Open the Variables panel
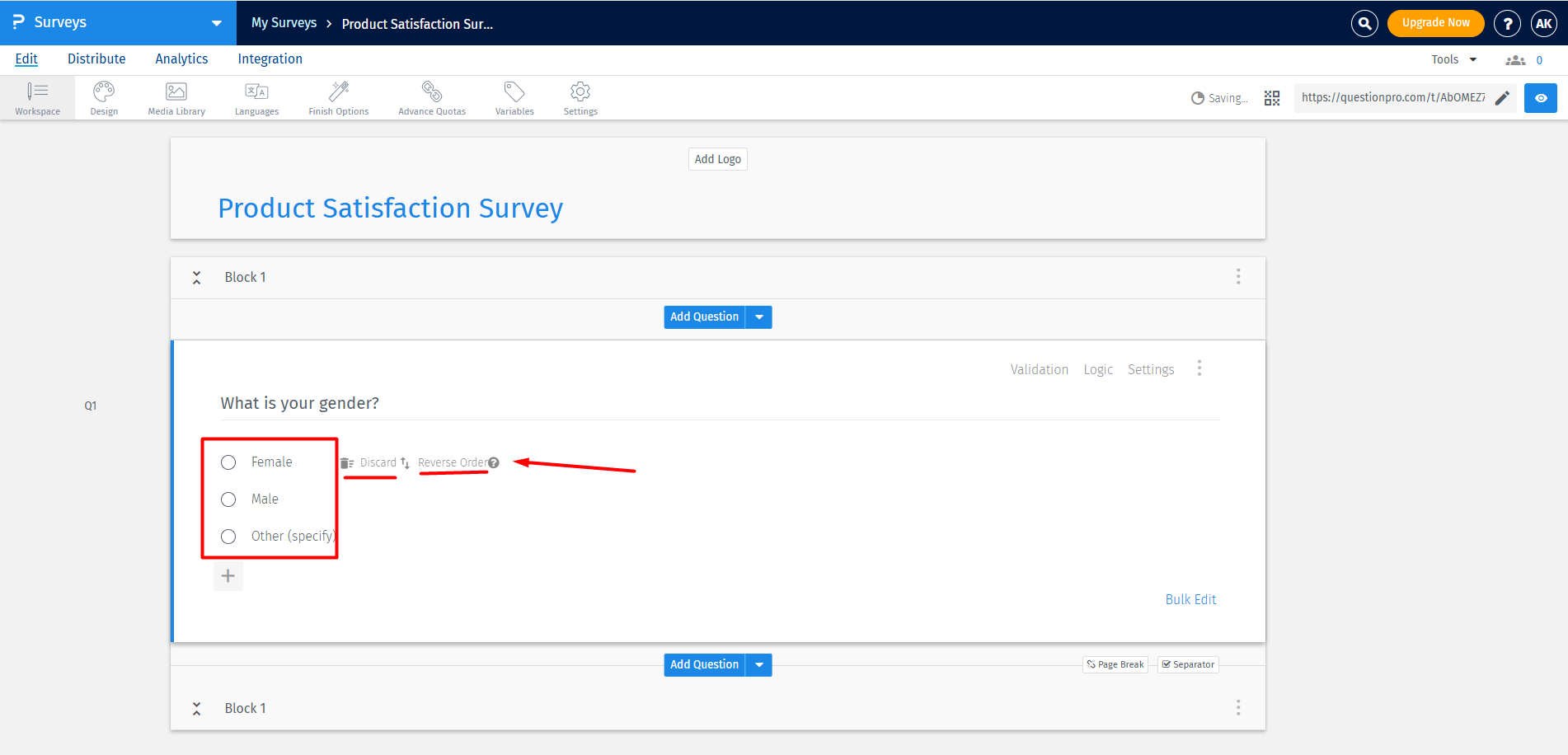 (x=514, y=97)
